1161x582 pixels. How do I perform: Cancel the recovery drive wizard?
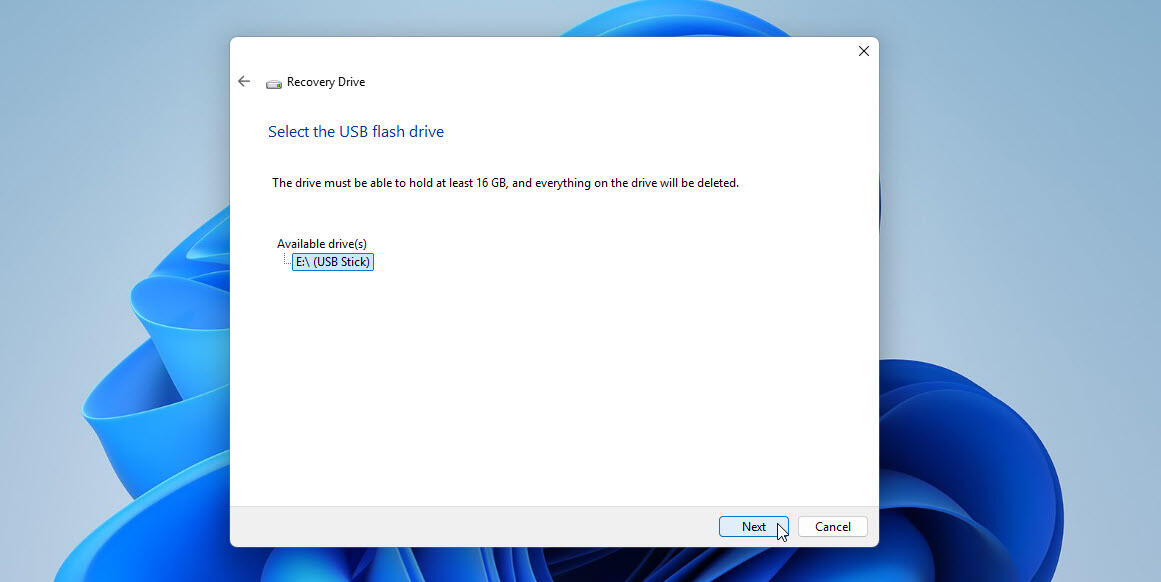[x=832, y=527]
